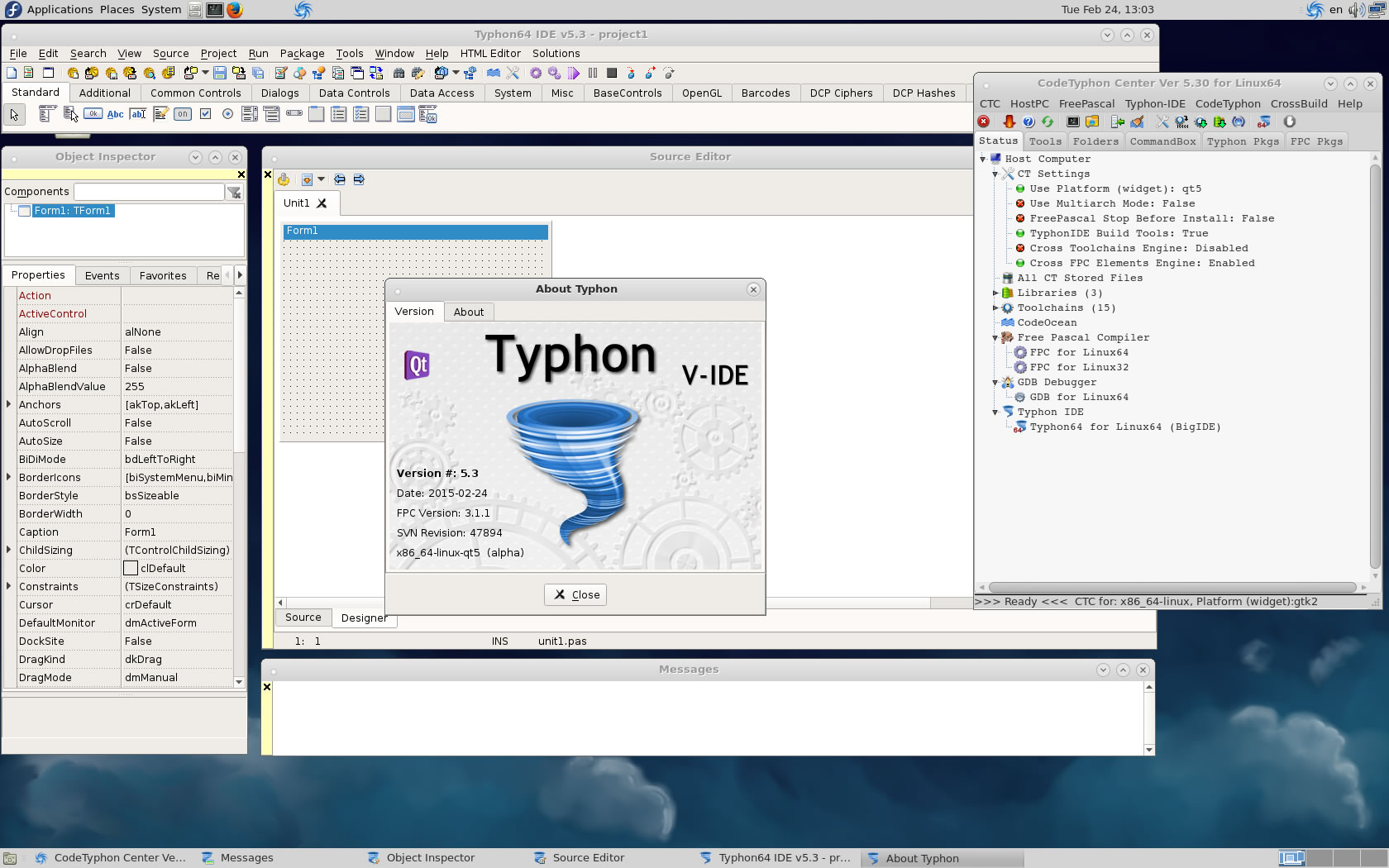Click the back arrow icon in Source Editor toolbar
This screenshot has width=1389, height=868.
tap(340, 179)
